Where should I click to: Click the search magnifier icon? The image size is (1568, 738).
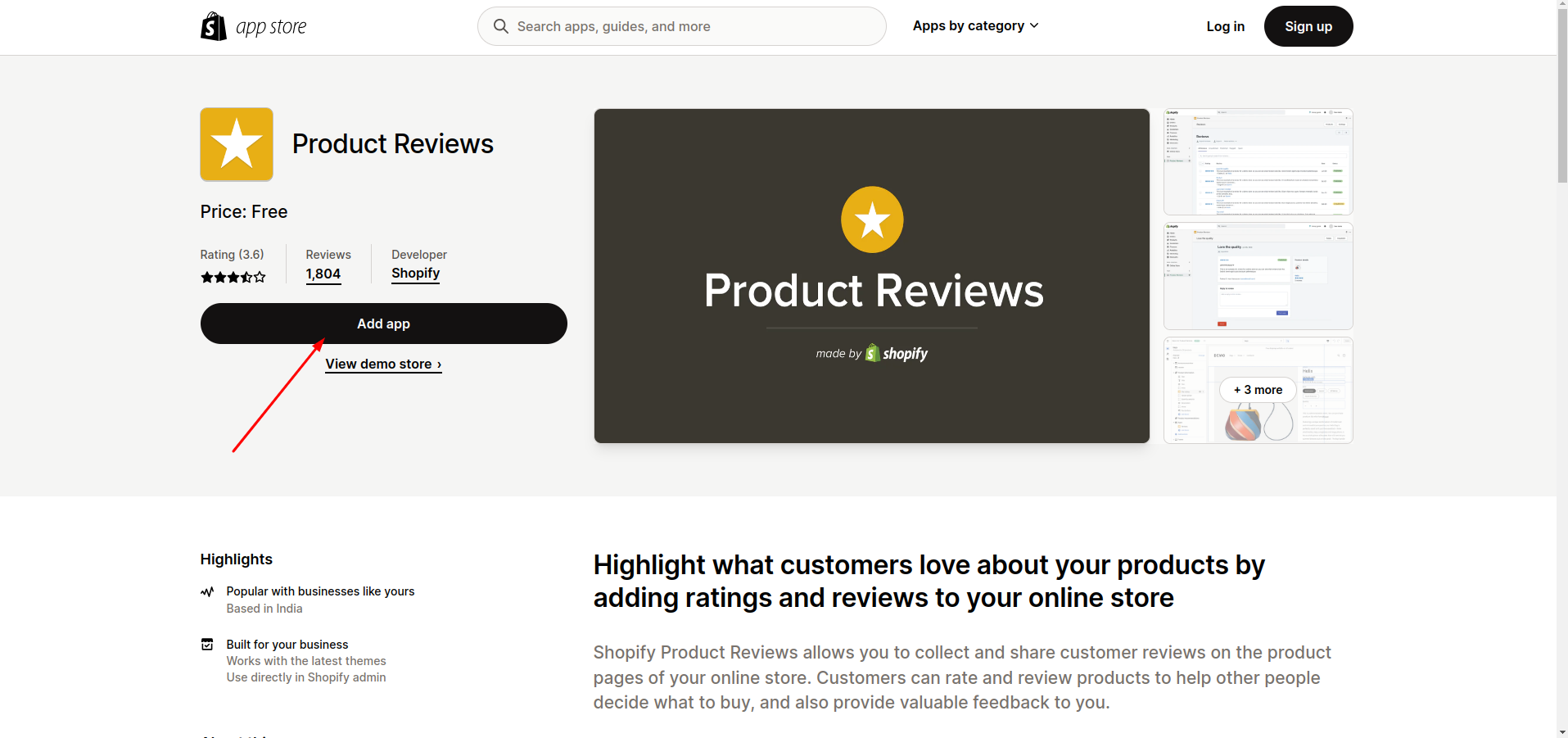click(501, 26)
